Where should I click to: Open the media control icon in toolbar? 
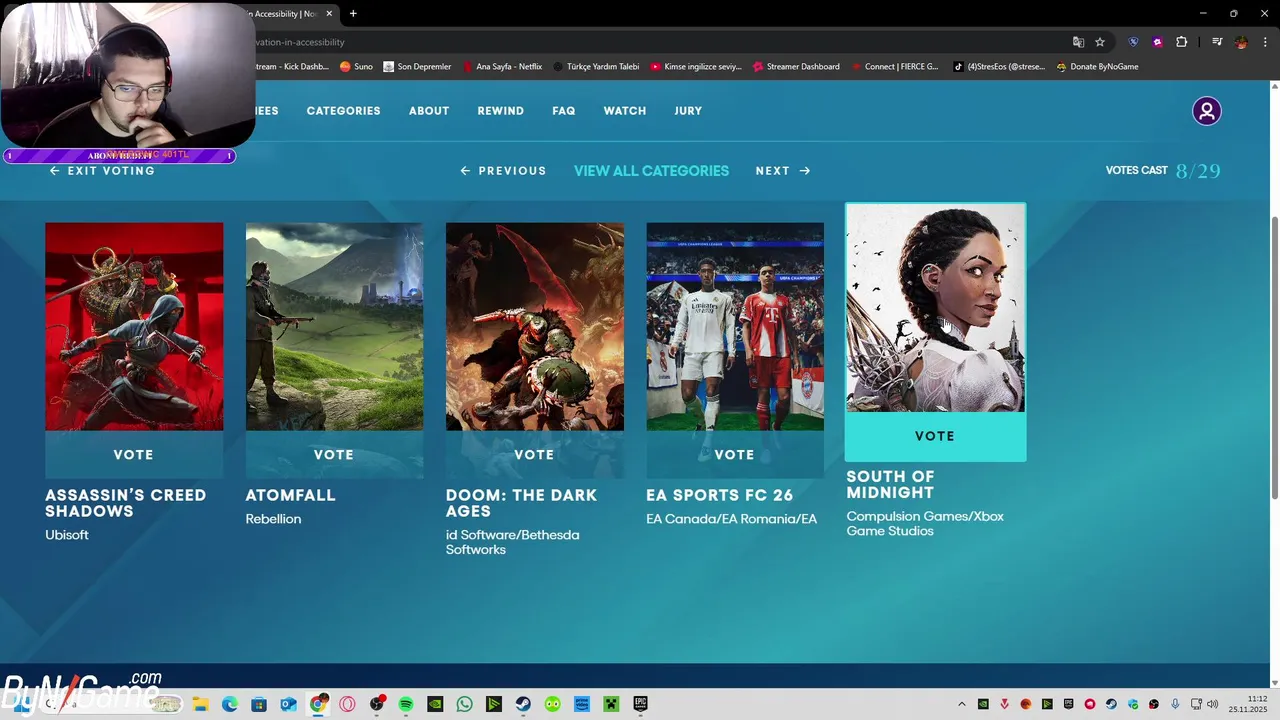point(1217,42)
